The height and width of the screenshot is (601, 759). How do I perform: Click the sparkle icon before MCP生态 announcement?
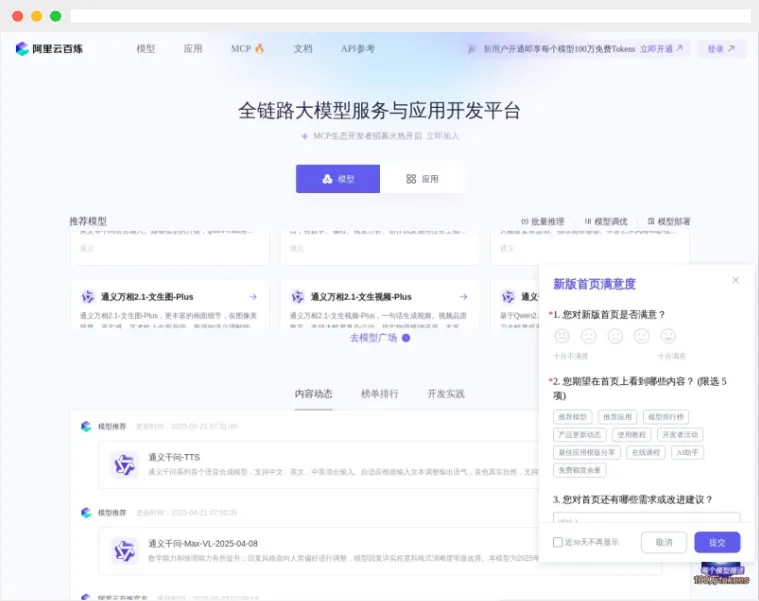[x=304, y=136]
